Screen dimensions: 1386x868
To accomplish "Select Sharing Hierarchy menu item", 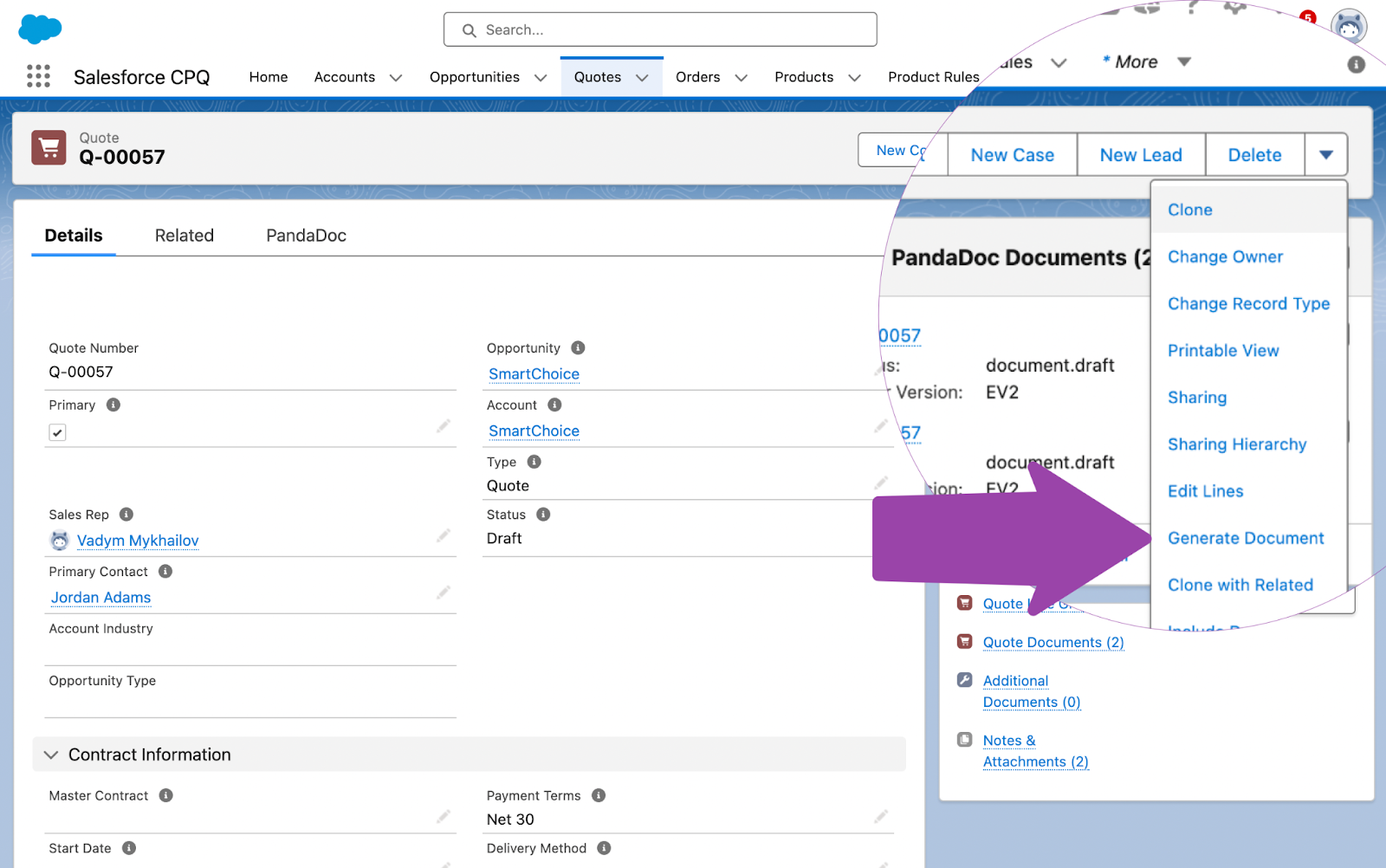I will (1237, 444).
